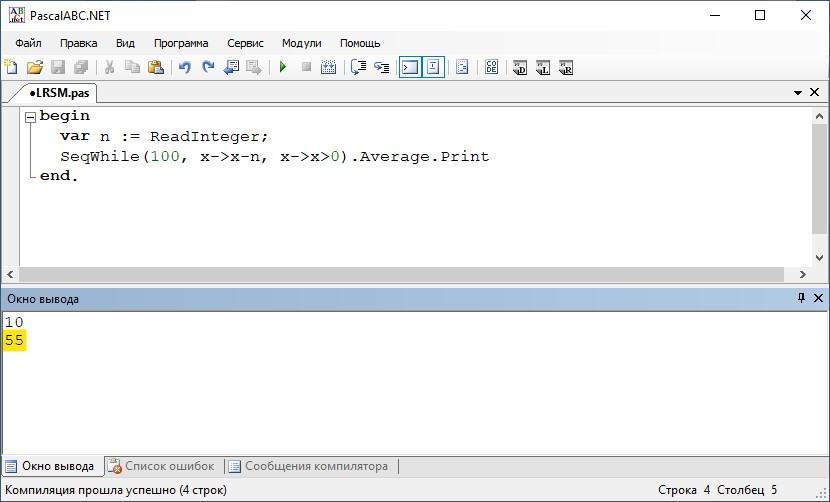Click the toolbar icon marked R
The height and width of the screenshot is (502, 830).
click(x=566, y=68)
